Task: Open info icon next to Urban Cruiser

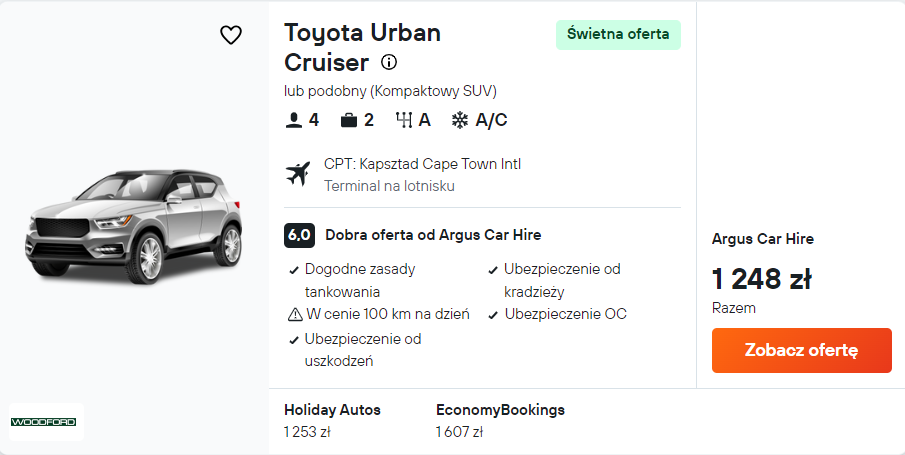Action: (x=389, y=62)
